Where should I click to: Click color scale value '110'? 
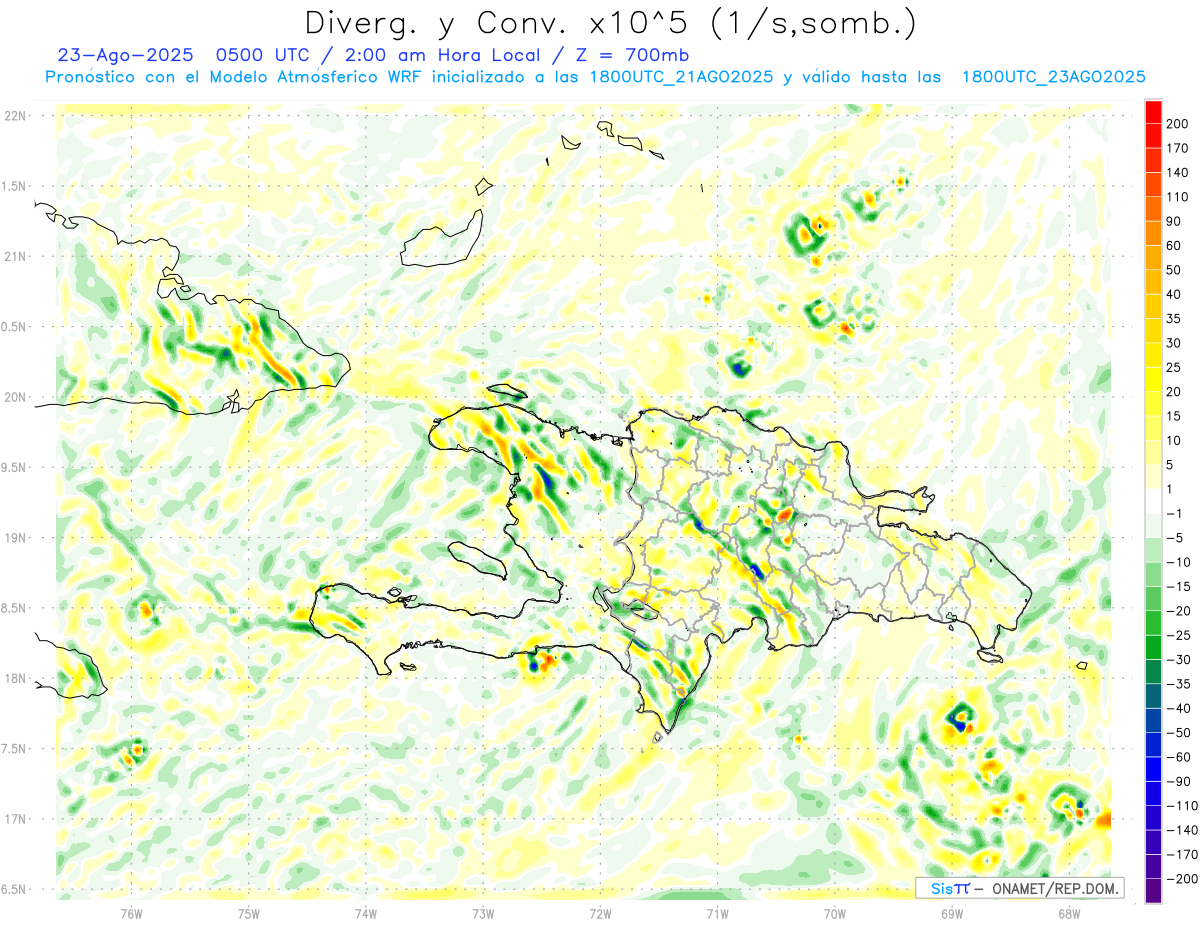click(1179, 197)
